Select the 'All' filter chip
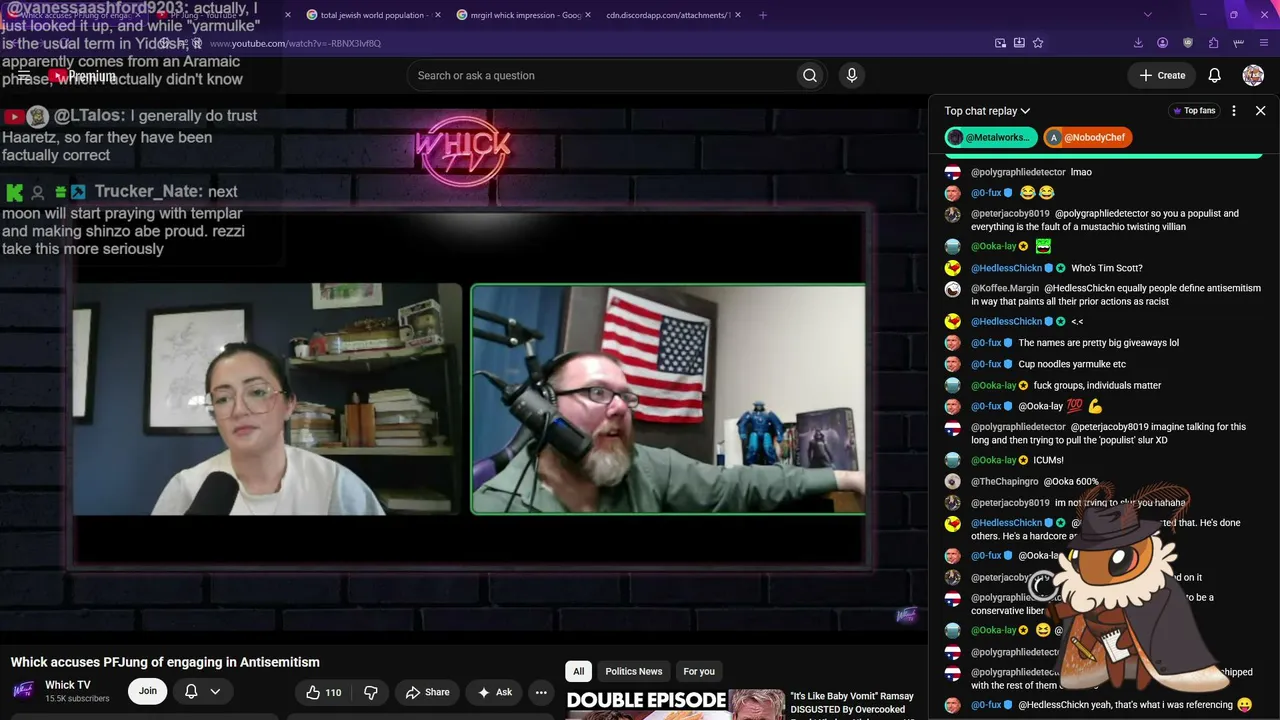This screenshot has height=720, width=1280. pyautogui.click(x=579, y=671)
